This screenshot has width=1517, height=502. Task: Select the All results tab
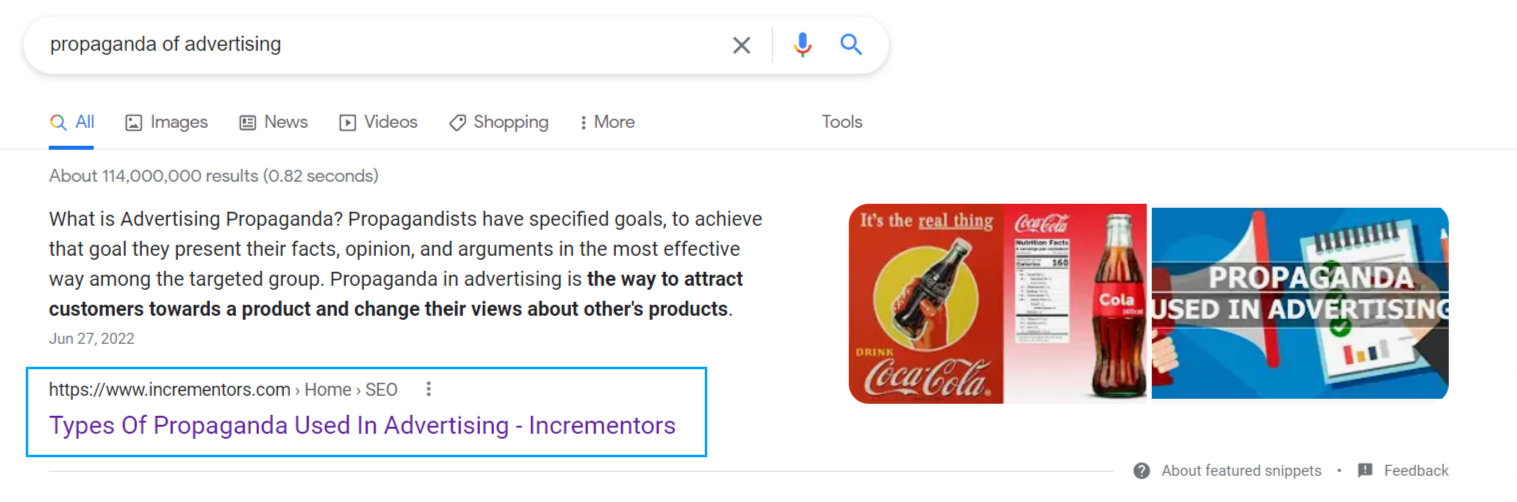[72, 122]
